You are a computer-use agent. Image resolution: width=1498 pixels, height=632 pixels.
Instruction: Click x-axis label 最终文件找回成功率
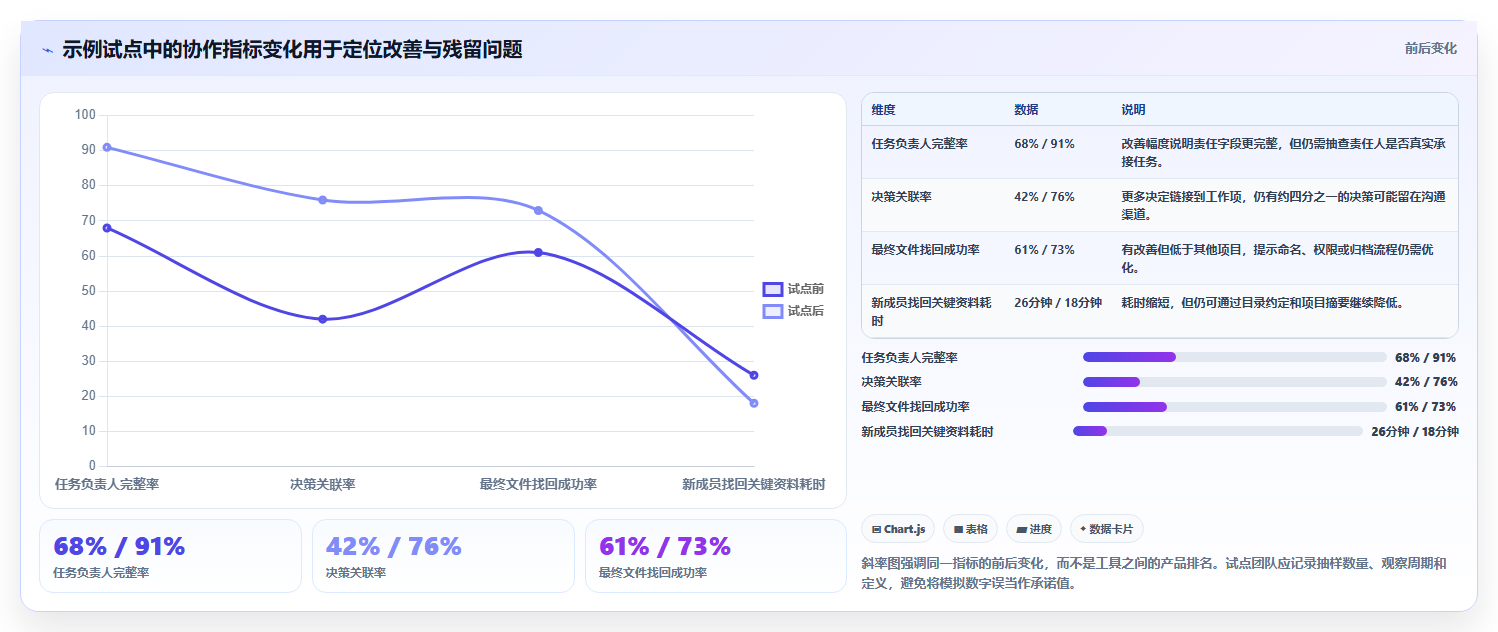pos(538,484)
